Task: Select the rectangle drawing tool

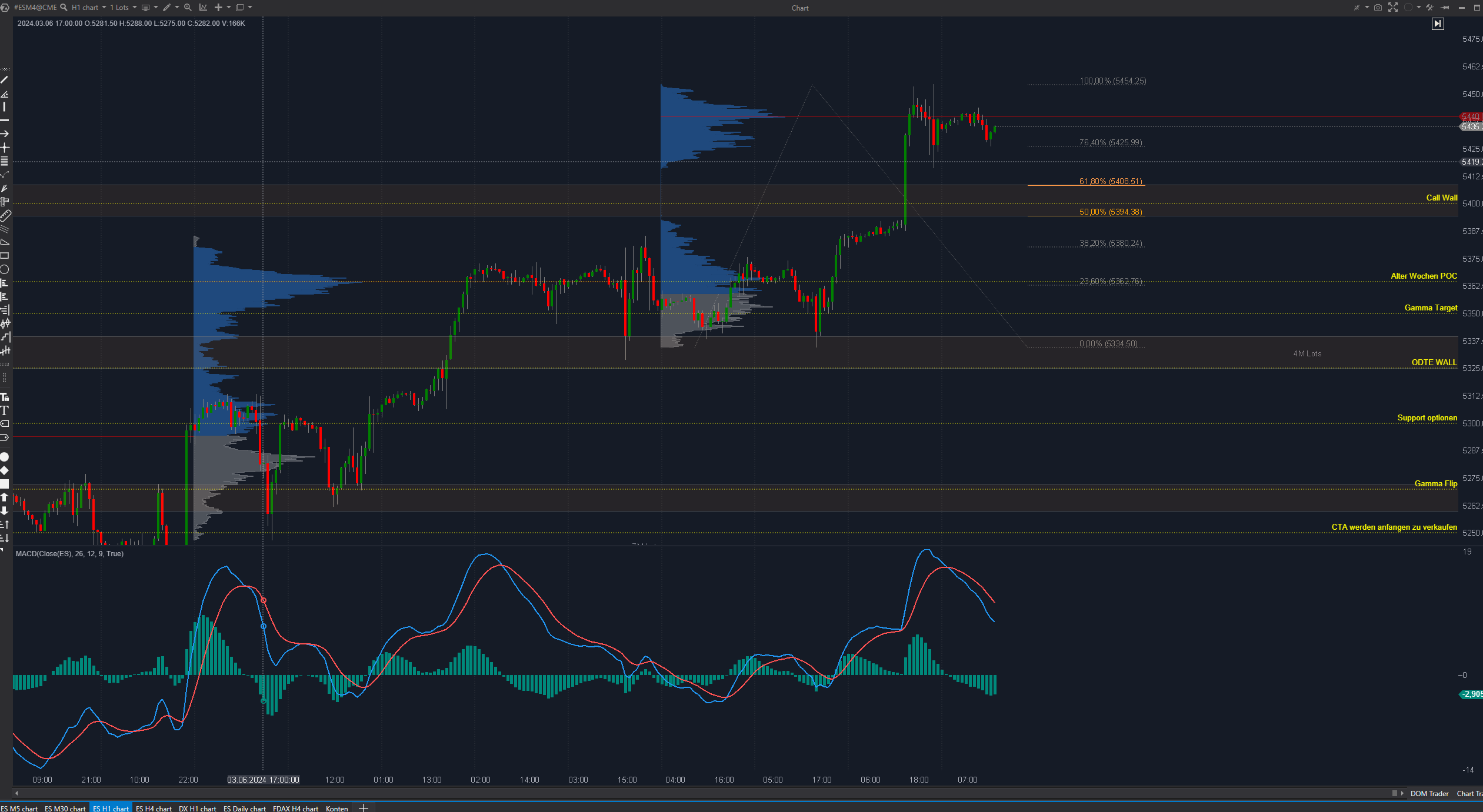Action: [5, 256]
